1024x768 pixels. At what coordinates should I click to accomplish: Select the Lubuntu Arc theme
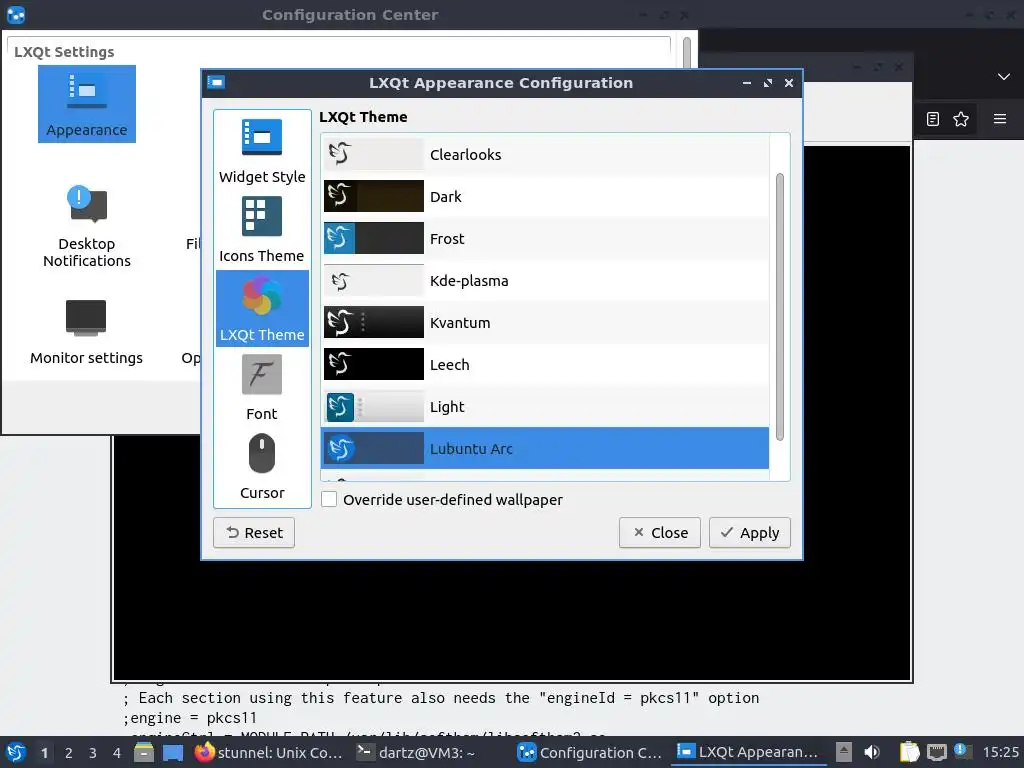coord(545,449)
